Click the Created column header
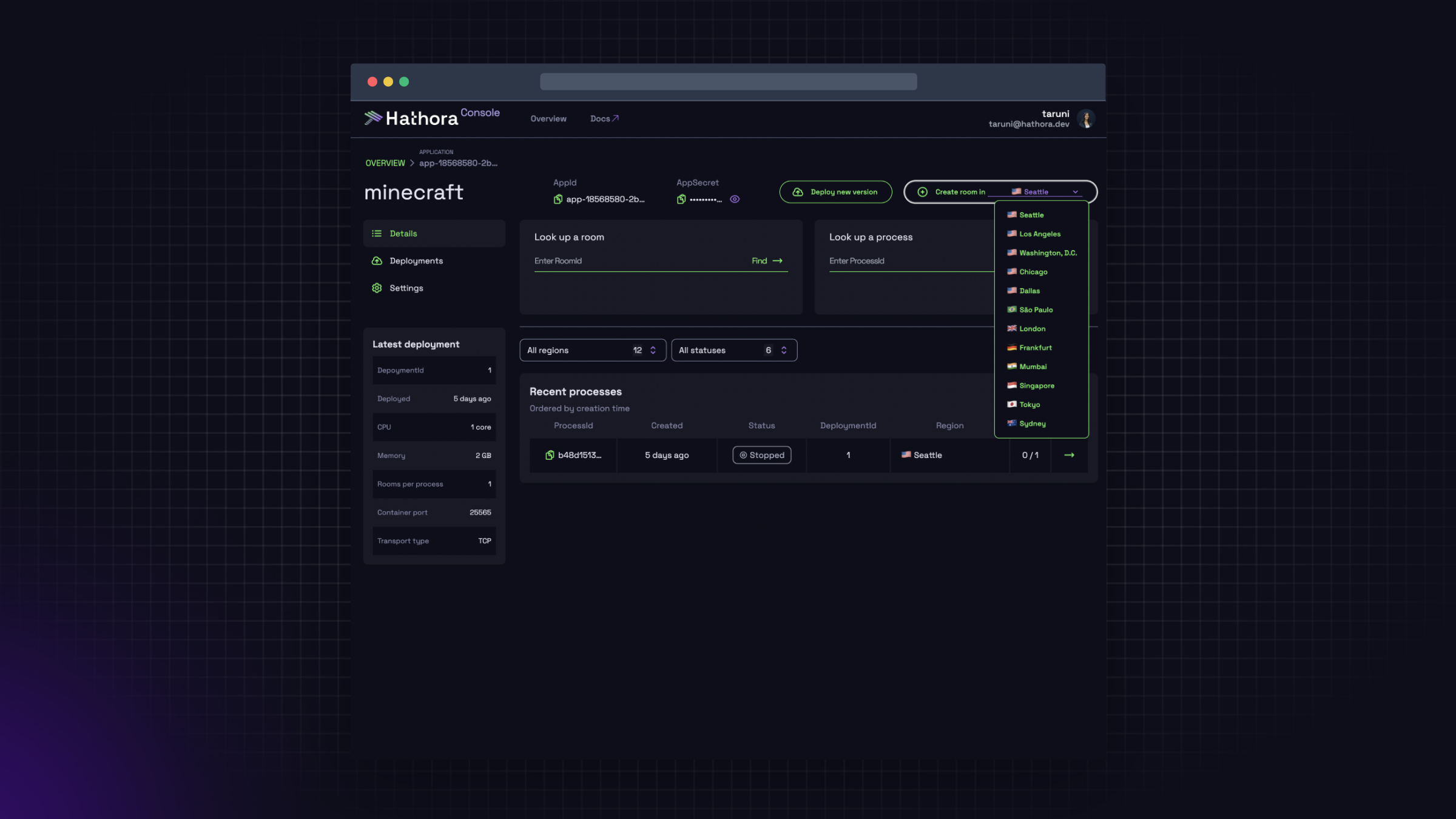The image size is (1456, 819). [x=667, y=426]
